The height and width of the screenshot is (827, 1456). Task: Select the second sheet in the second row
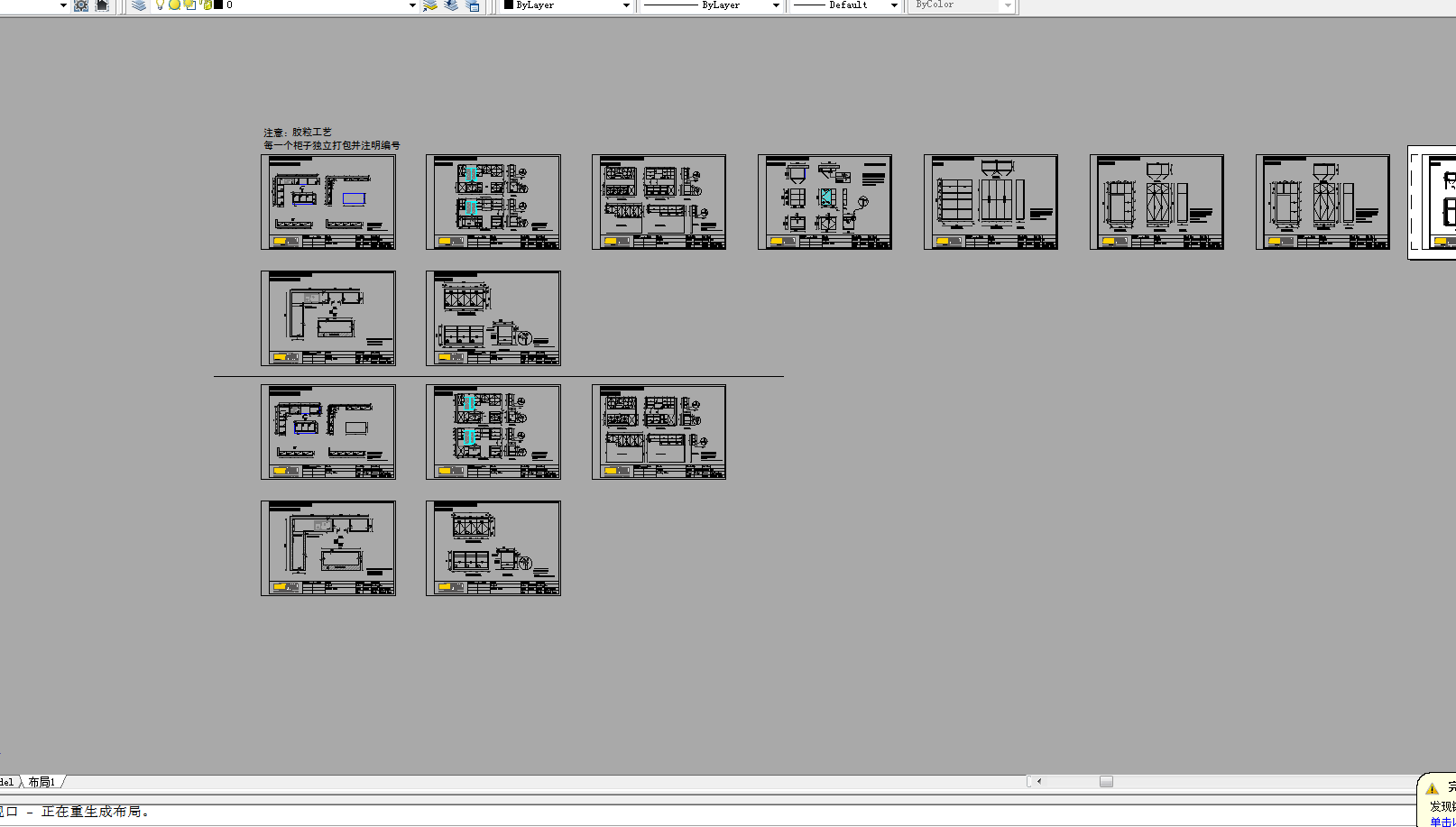click(493, 318)
